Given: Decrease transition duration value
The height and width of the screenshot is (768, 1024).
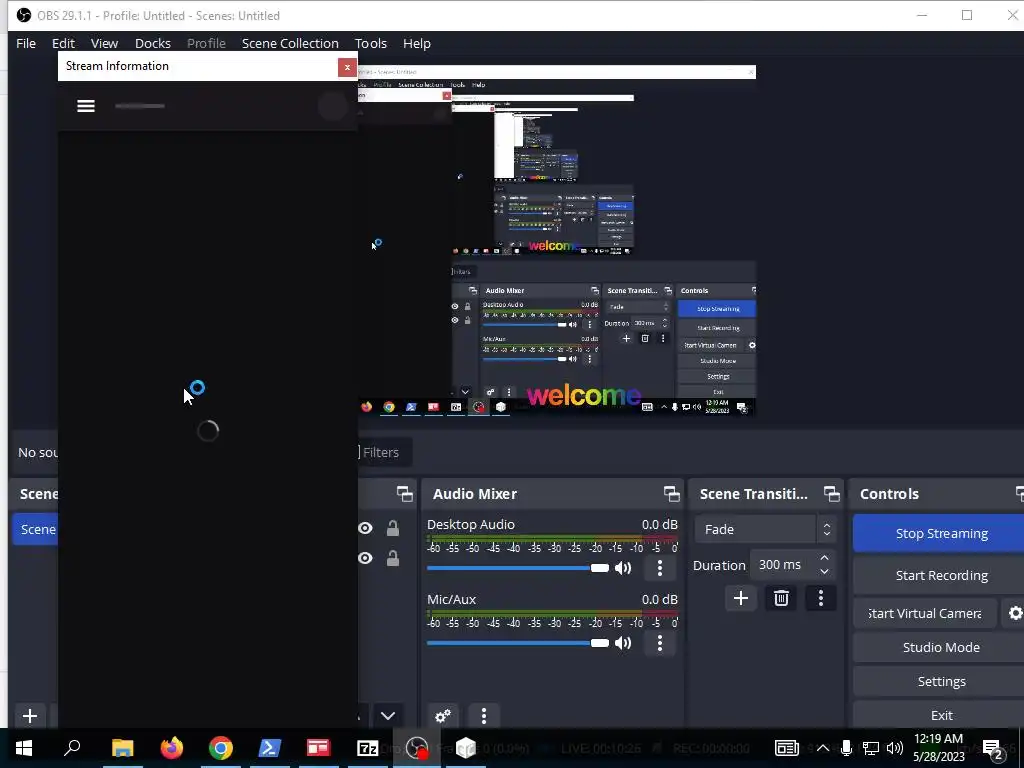Looking at the screenshot, I should pos(824,572).
